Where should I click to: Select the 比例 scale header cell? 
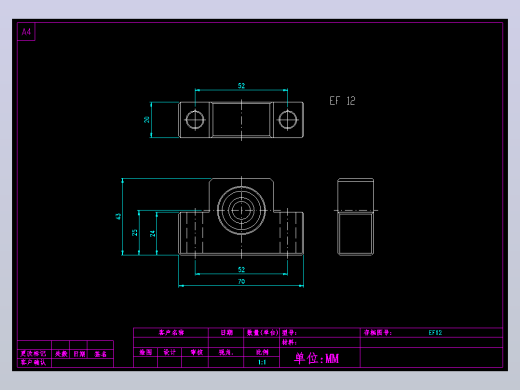262,352
